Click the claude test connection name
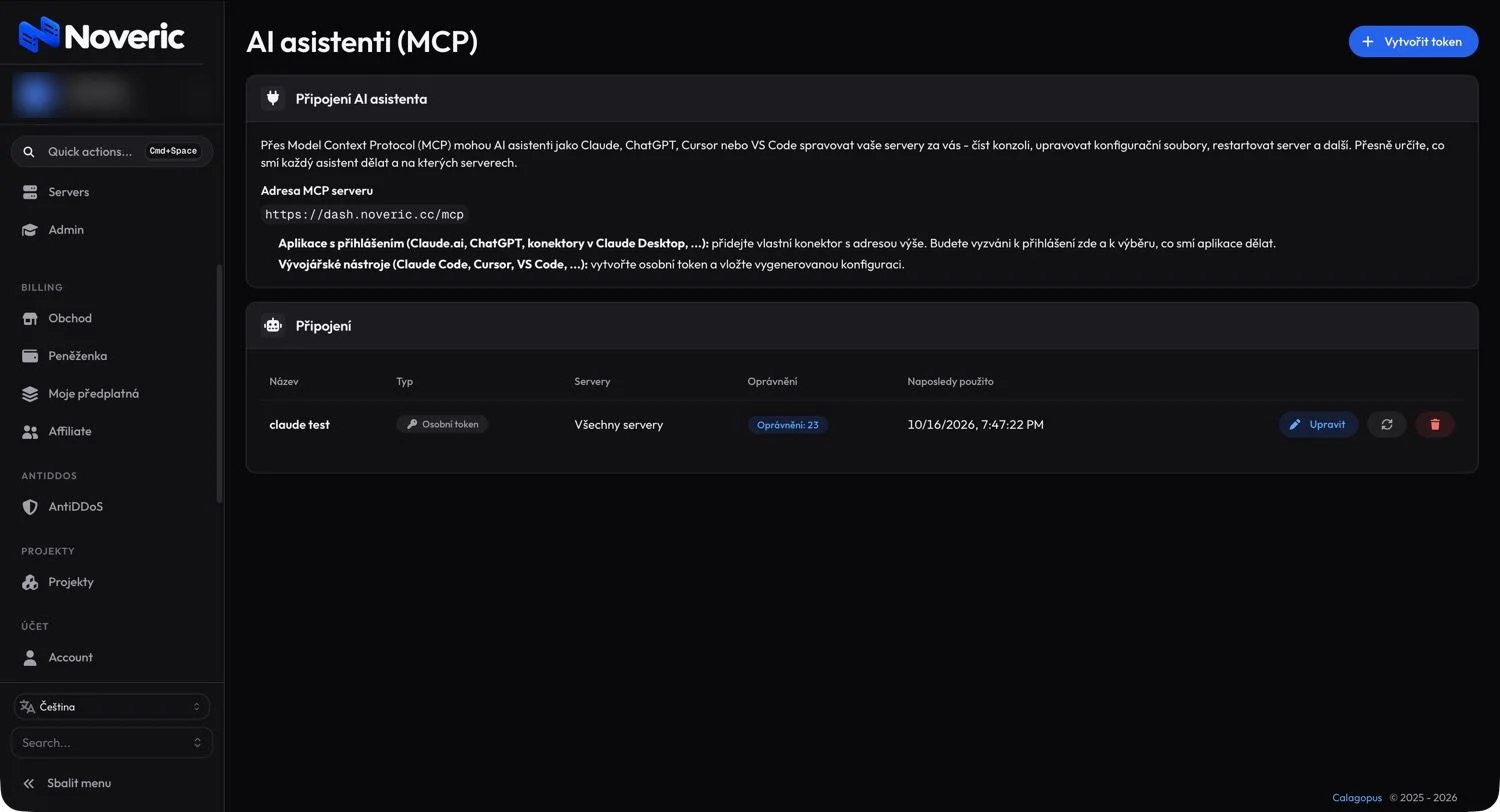The height and width of the screenshot is (812, 1500). pyautogui.click(x=300, y=425)
